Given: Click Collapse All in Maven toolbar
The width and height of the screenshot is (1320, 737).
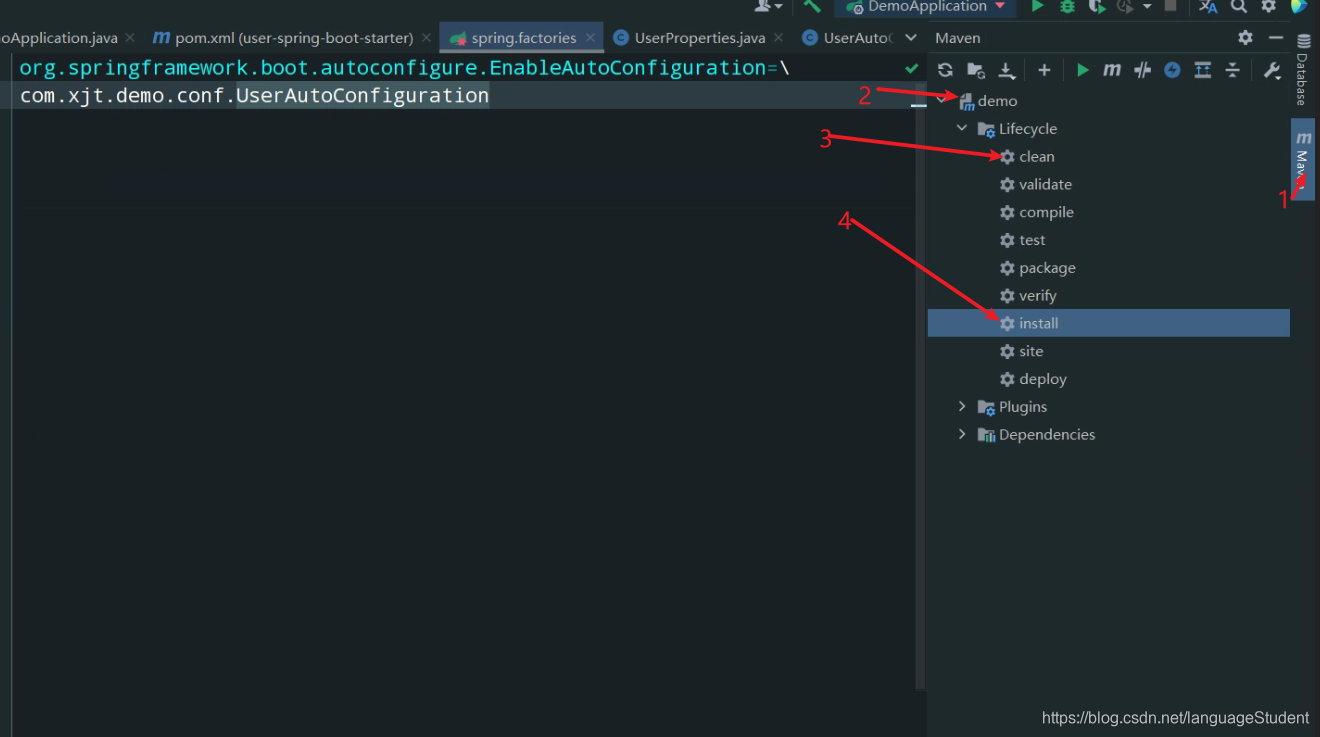Looking at the screenshot, I should [x=1233, y=70].
